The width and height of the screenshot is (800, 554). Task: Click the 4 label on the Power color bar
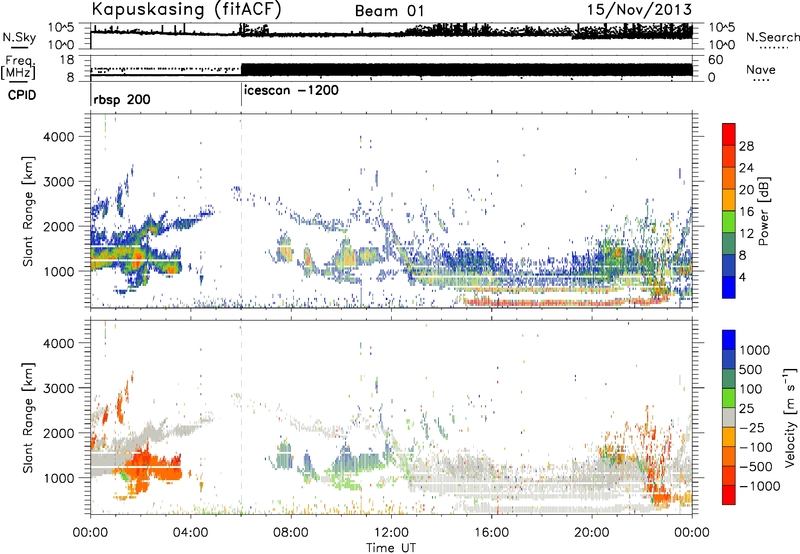click(x=744, y=277)
